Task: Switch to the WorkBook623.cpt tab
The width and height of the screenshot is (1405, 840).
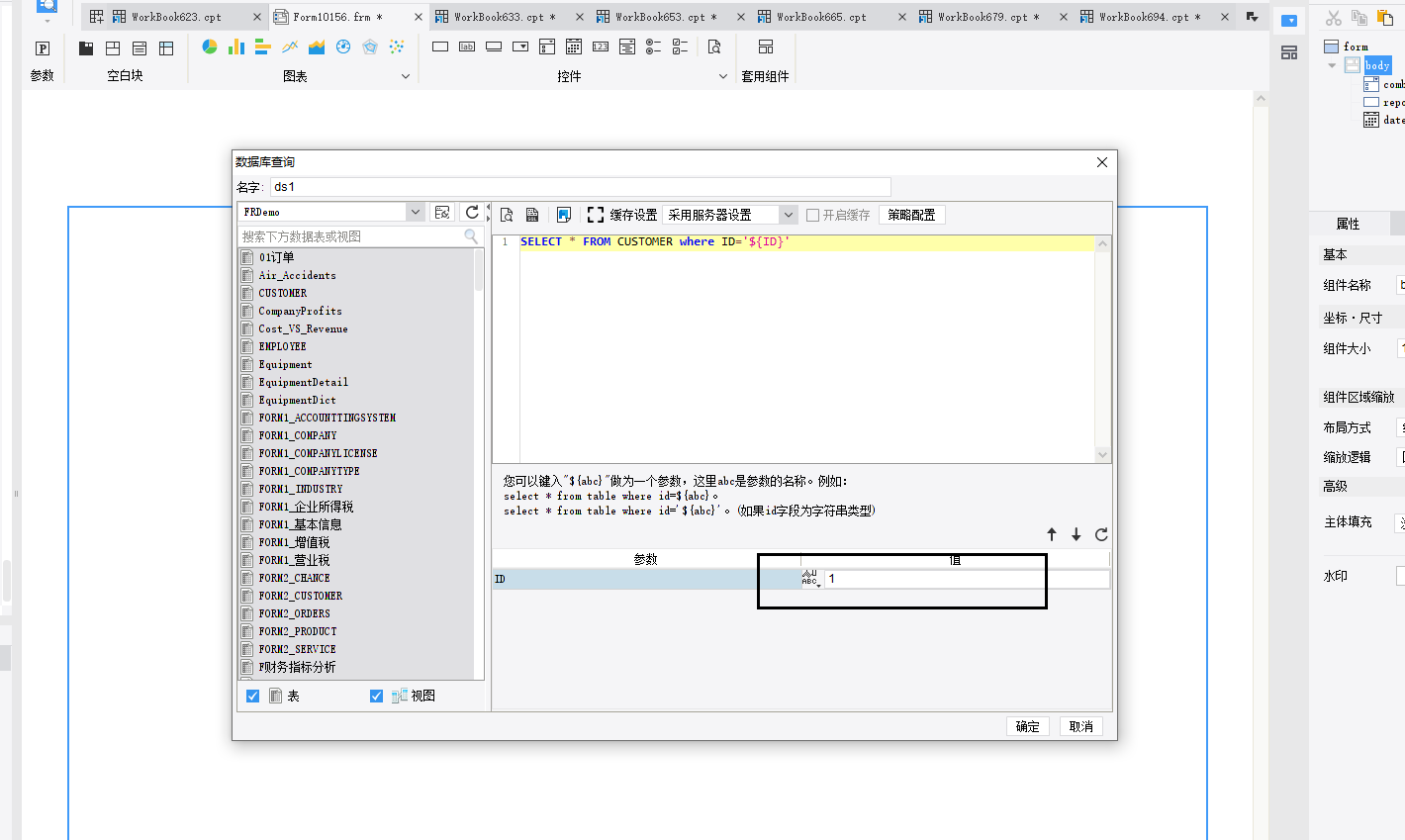Action: (x=176, y=17)
